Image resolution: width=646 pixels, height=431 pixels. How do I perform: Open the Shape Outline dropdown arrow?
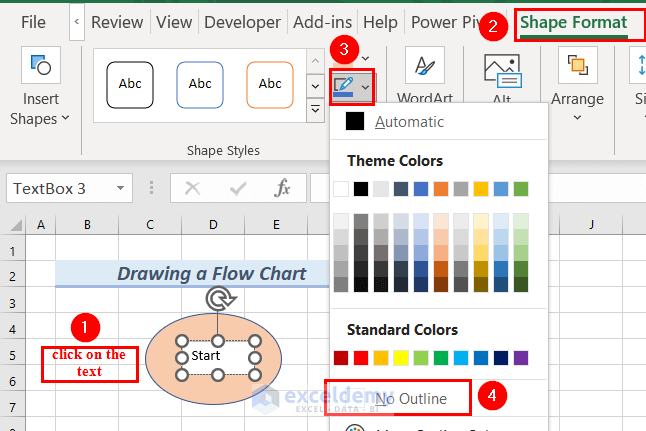pyautogui.click(x=365, y=87)
